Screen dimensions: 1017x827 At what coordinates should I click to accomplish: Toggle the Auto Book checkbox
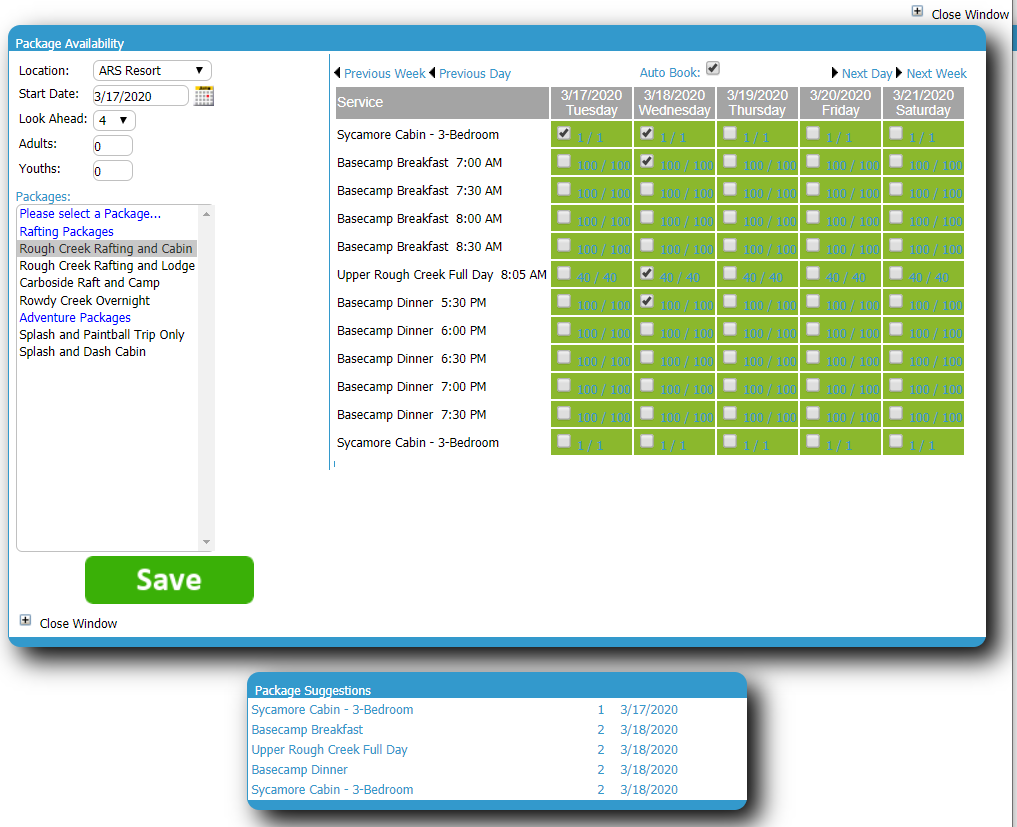713,68
